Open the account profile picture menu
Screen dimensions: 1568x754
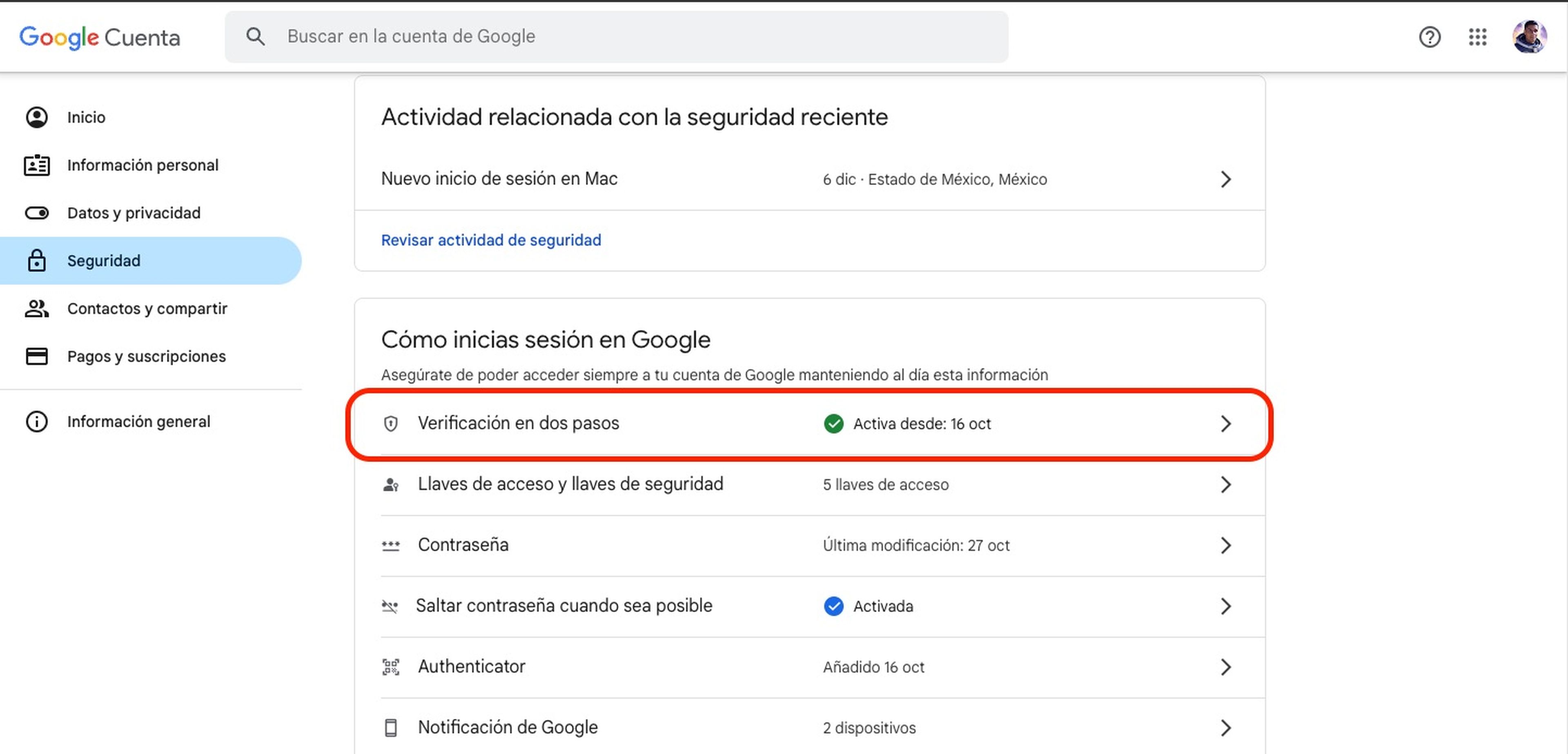[x=1528, y=37]
